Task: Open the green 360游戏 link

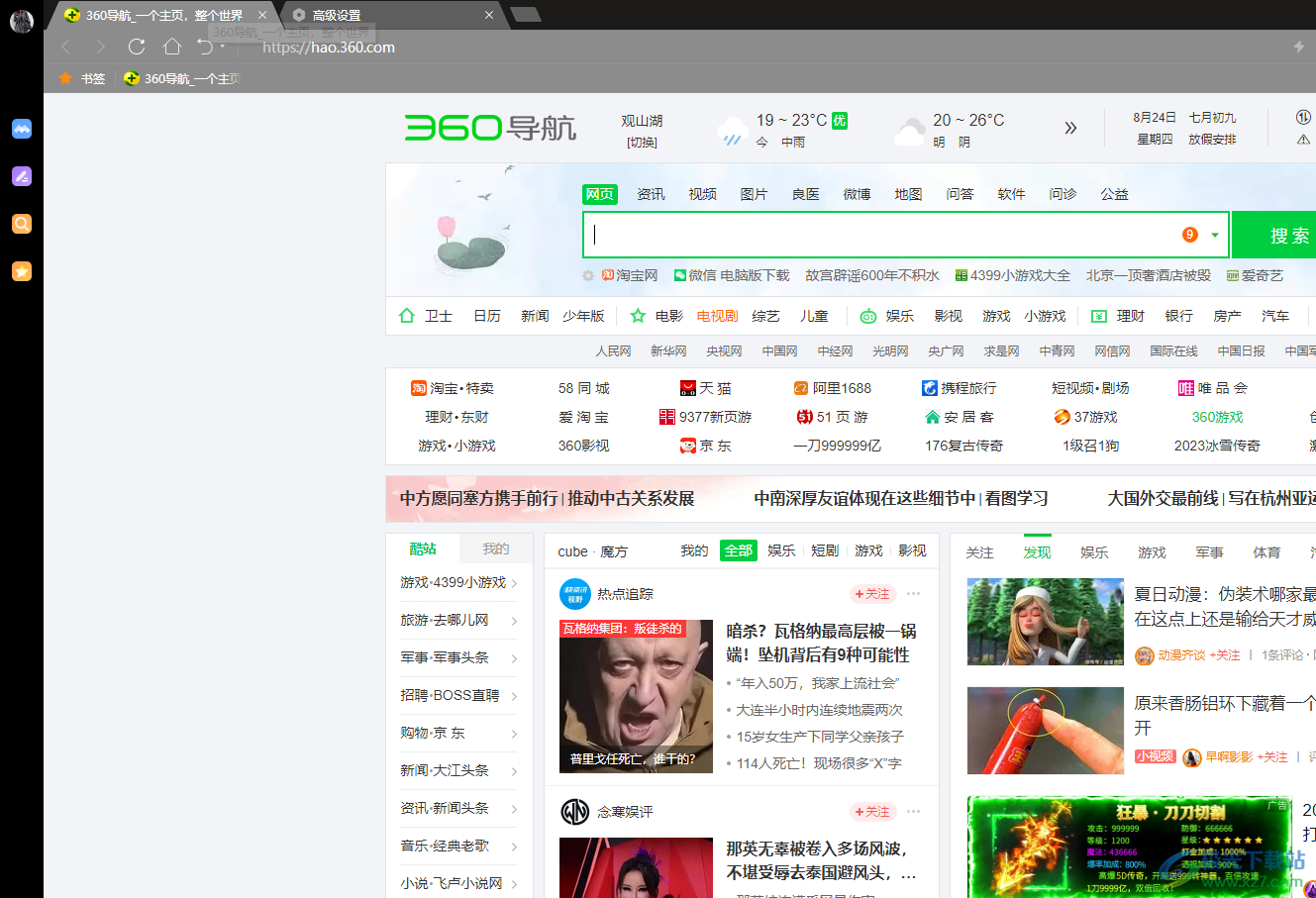Action: [1217, 417]
